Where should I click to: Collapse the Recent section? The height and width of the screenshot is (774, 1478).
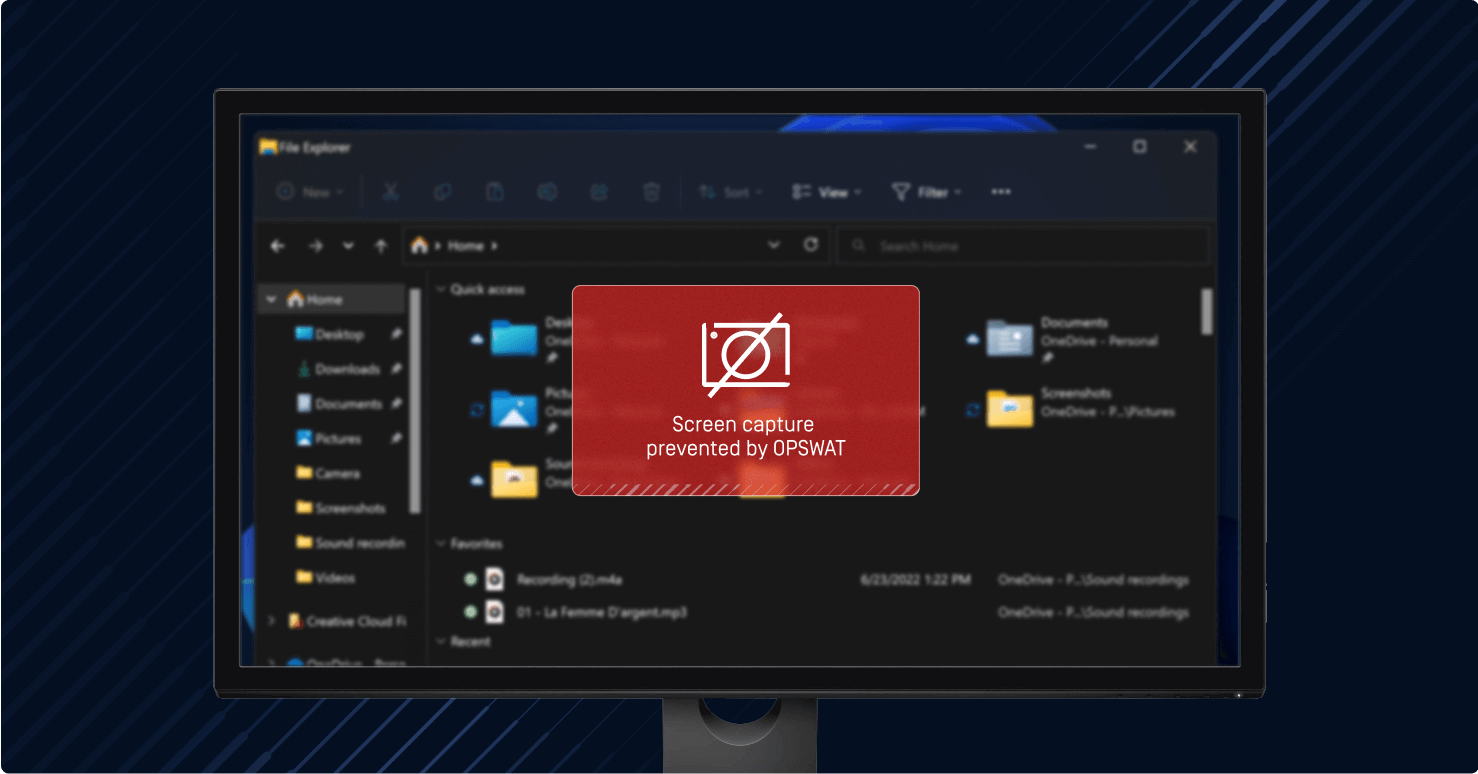[x=441, y=642]
